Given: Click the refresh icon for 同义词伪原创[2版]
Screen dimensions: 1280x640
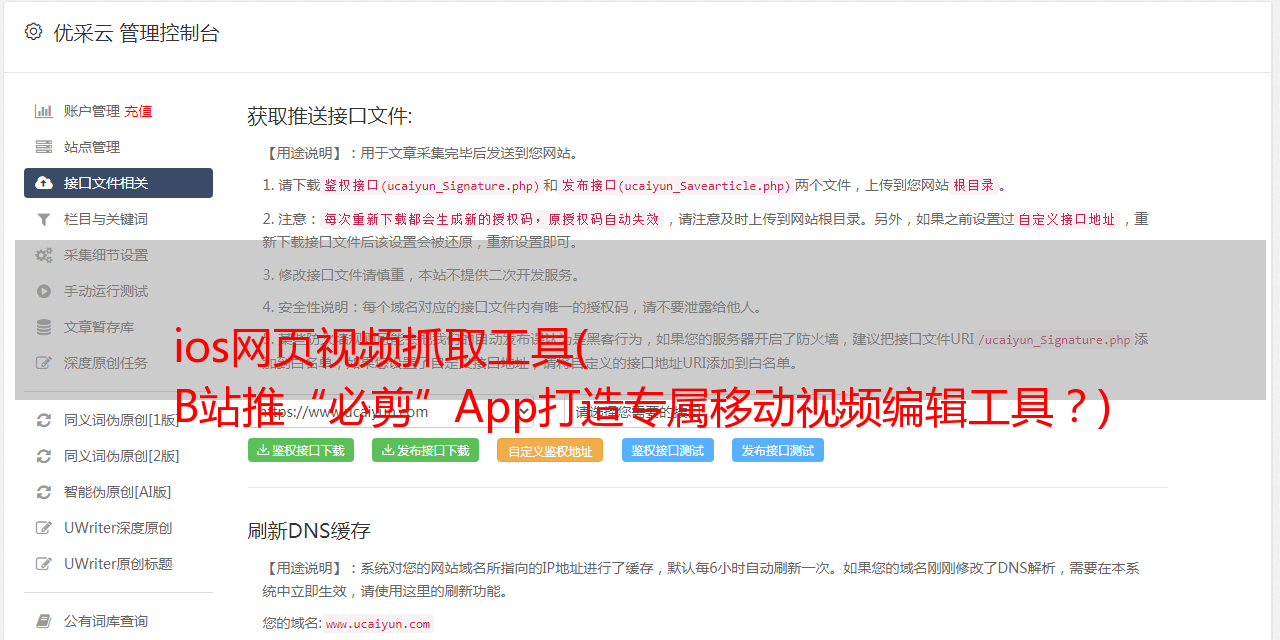Looking at the screenshot, I should click(x=44, y=456).
